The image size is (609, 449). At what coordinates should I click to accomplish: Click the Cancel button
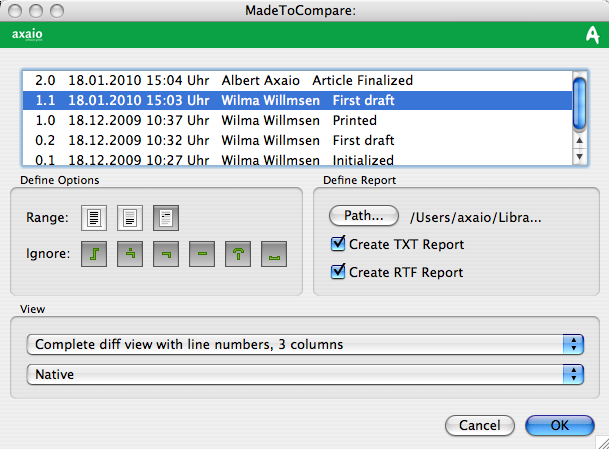pyautogui.click(x=480, y=425)
